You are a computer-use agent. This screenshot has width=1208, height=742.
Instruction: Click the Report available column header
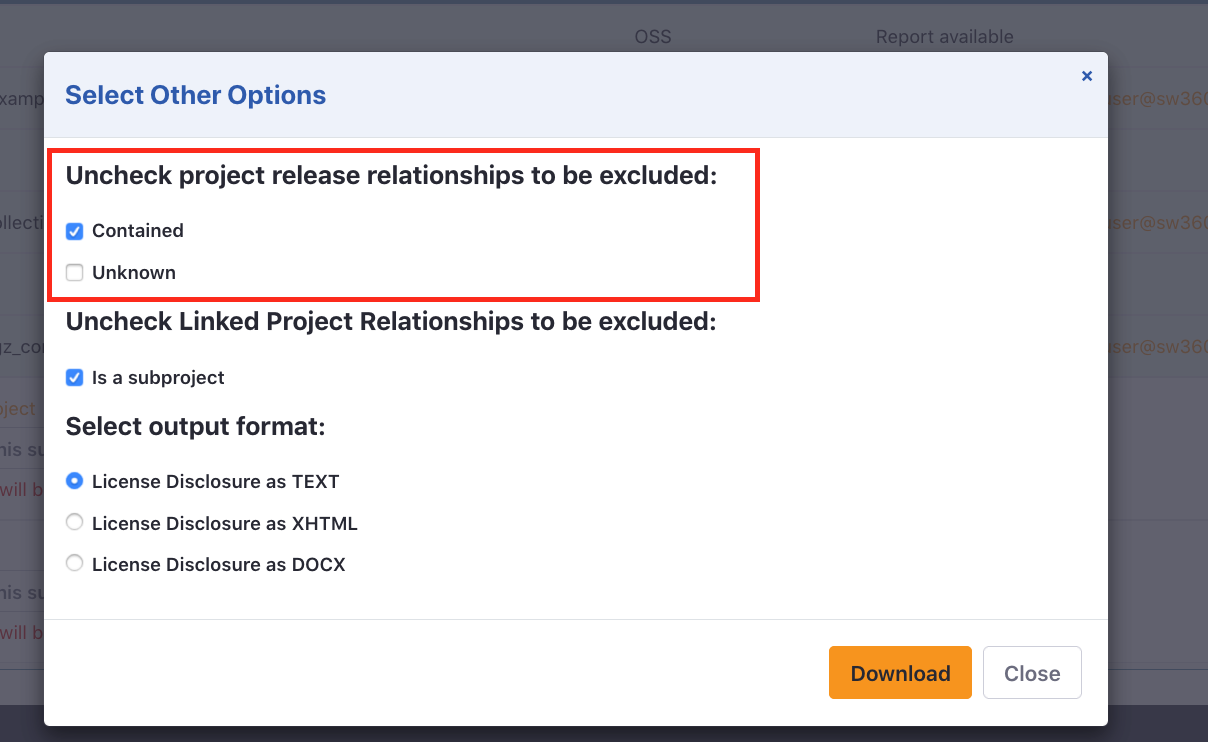[944, 36]
